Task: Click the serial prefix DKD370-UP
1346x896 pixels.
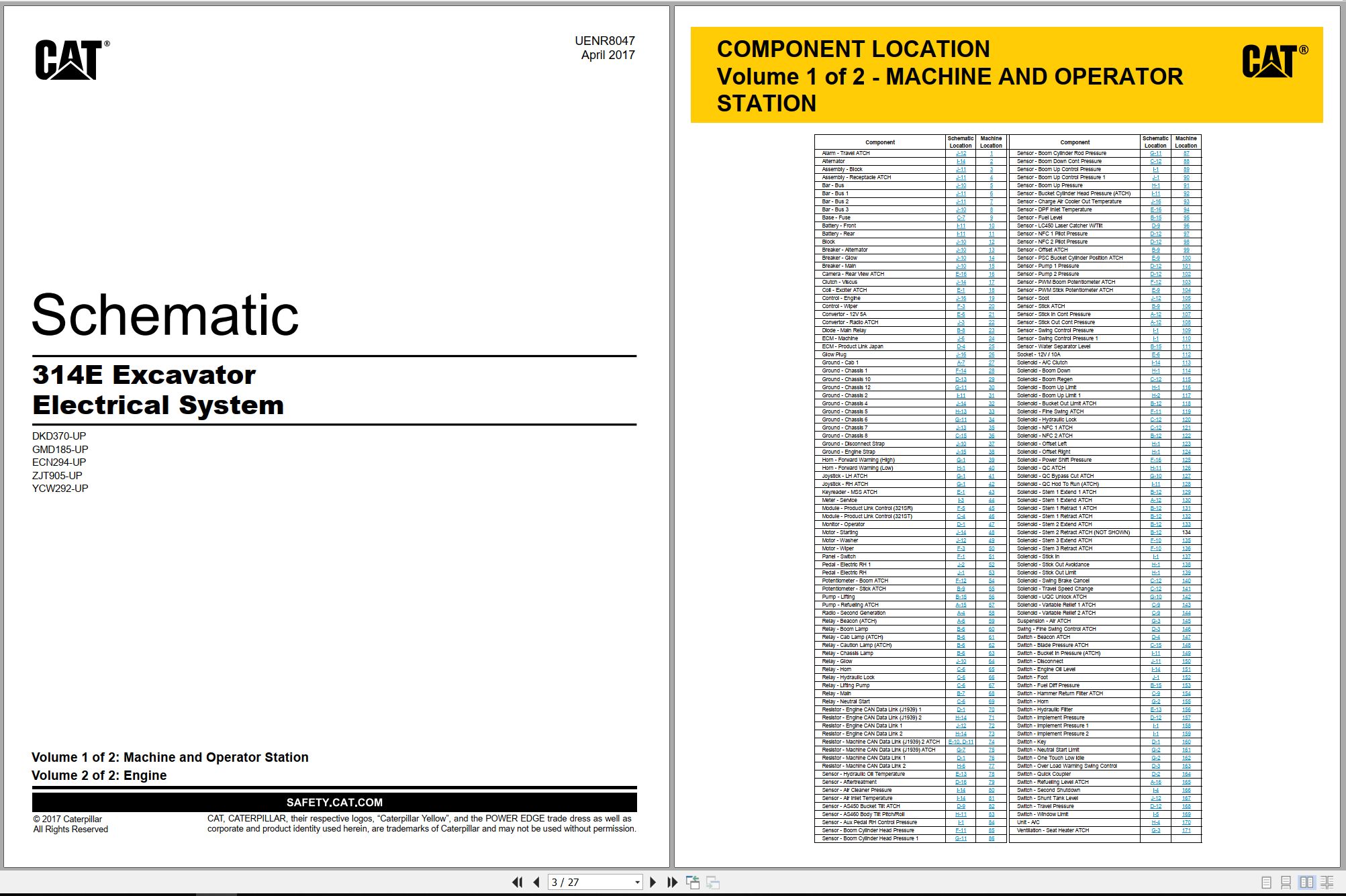Action: 59,436
